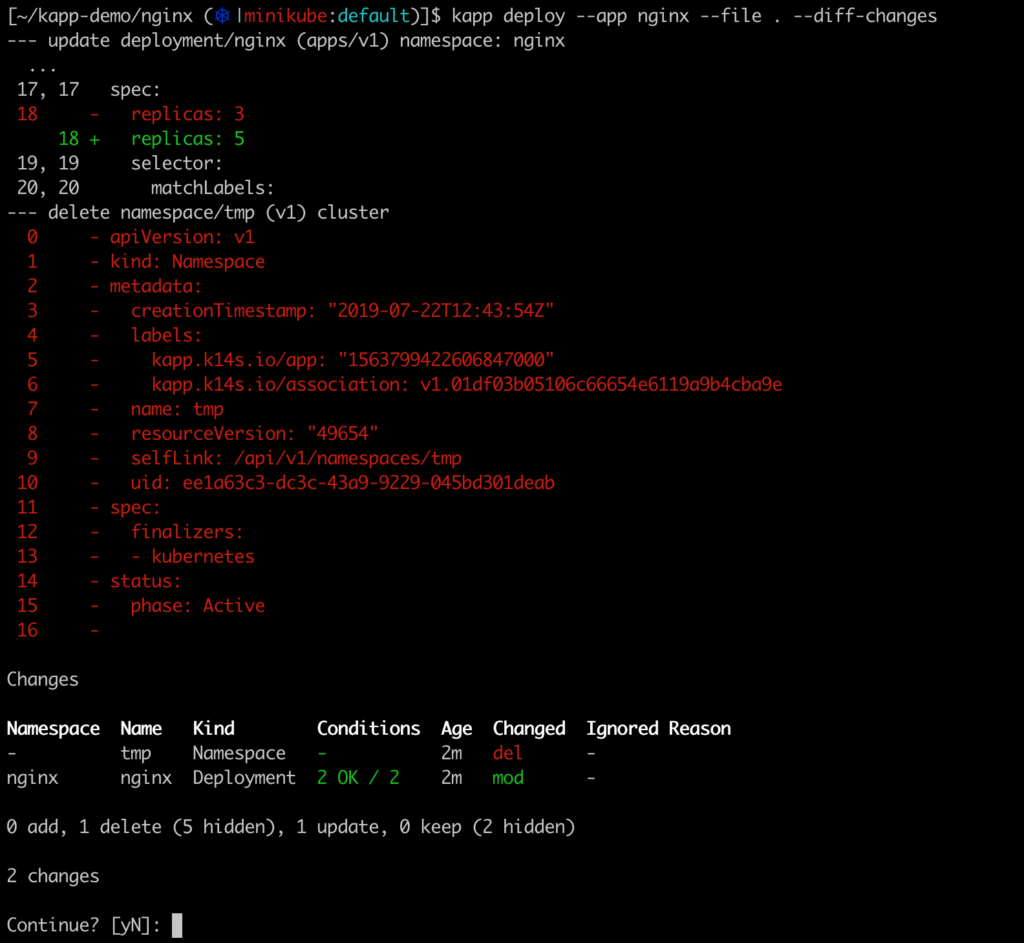Viewport: 1024px width, 943px height.
Task: Click the 'Conditions' column header
Action: (x=368, y=728)
